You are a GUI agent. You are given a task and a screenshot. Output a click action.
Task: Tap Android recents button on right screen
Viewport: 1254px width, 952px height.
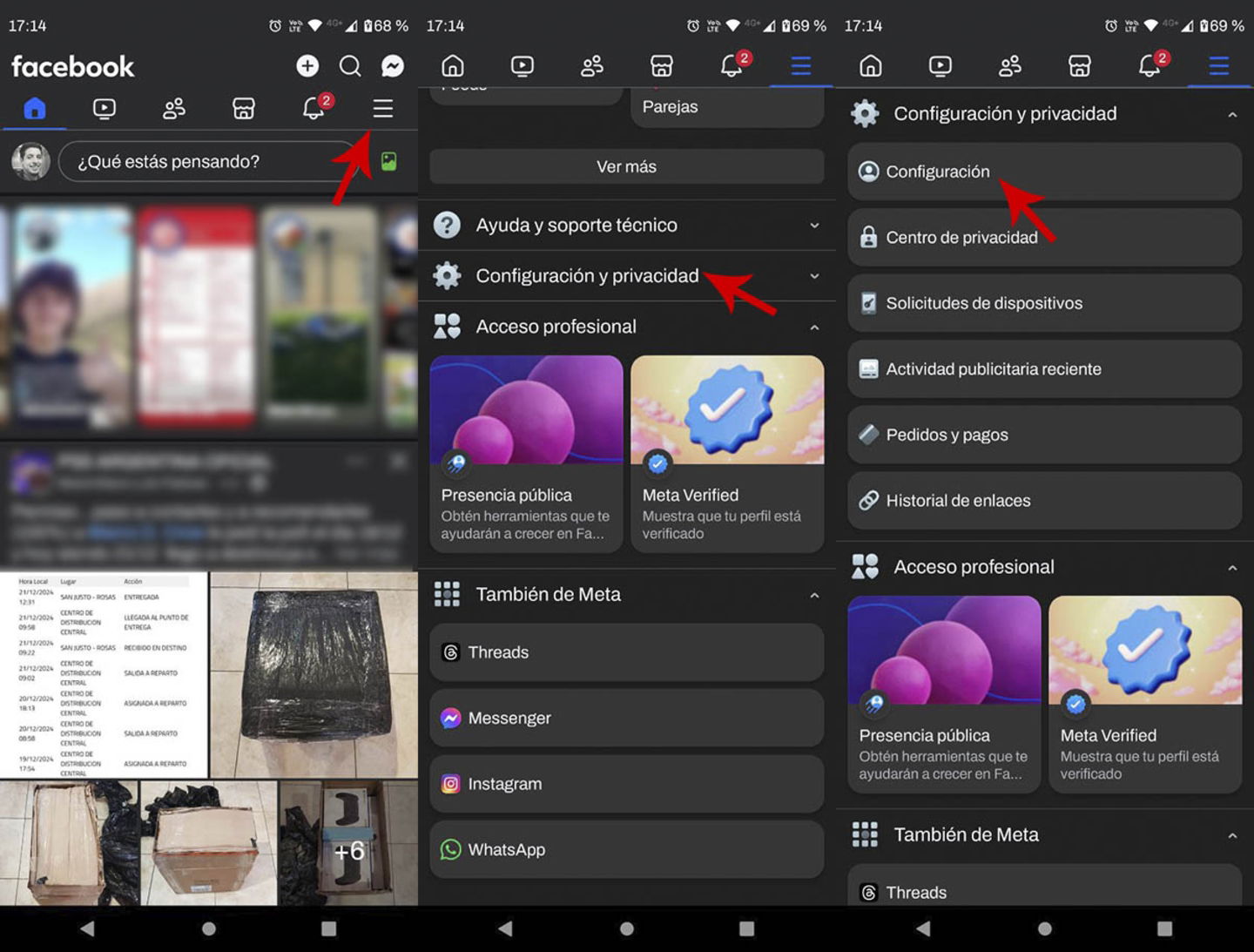[1164, 928]
